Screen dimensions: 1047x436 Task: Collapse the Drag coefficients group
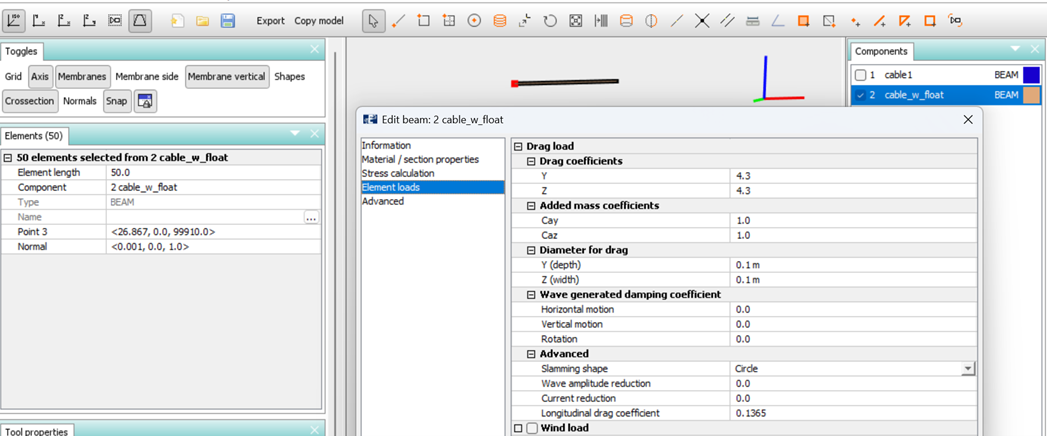[x=531, y=162]
